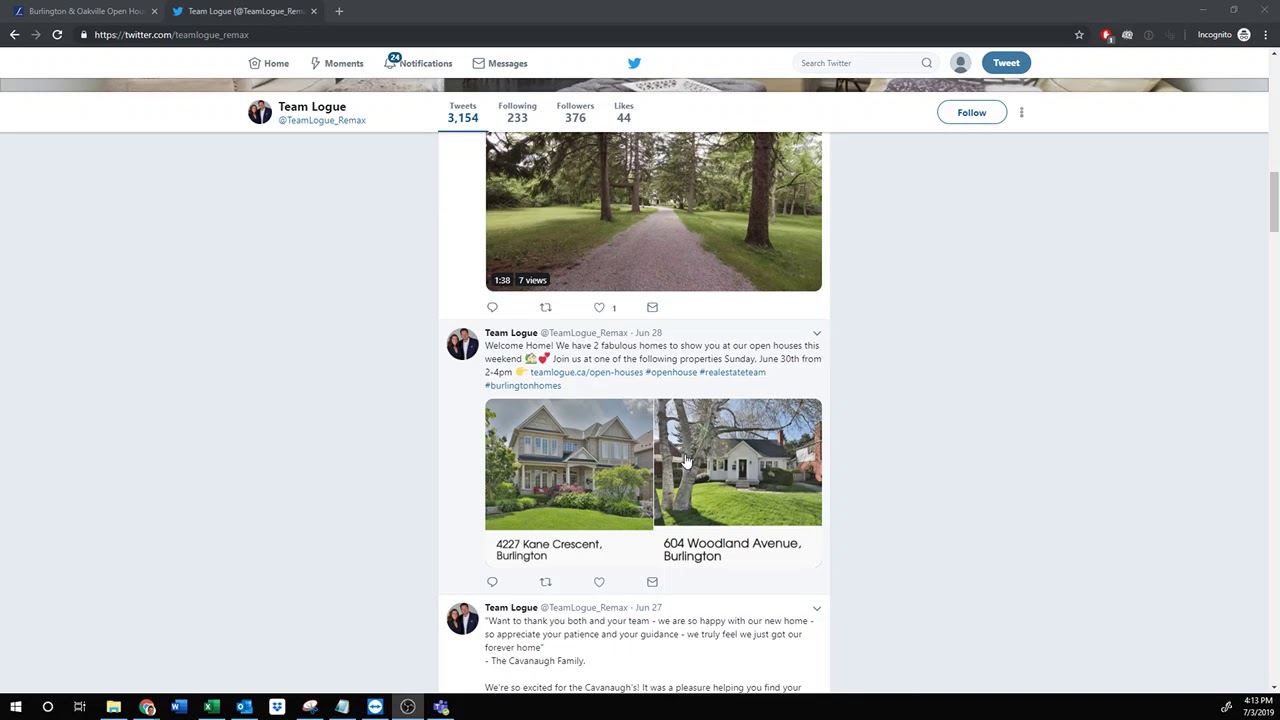
Task: Like the Jun 28 open house tweet
Action: [599, 582]
